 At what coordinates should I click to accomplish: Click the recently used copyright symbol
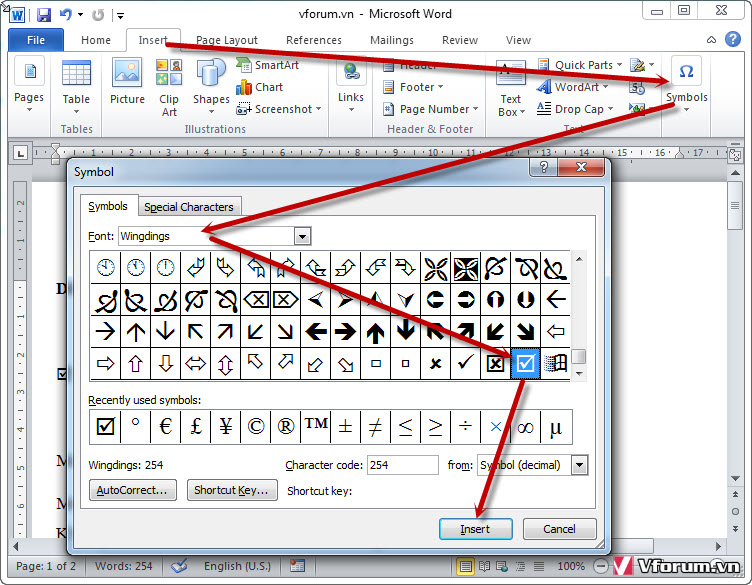click(x=256, y=426)
